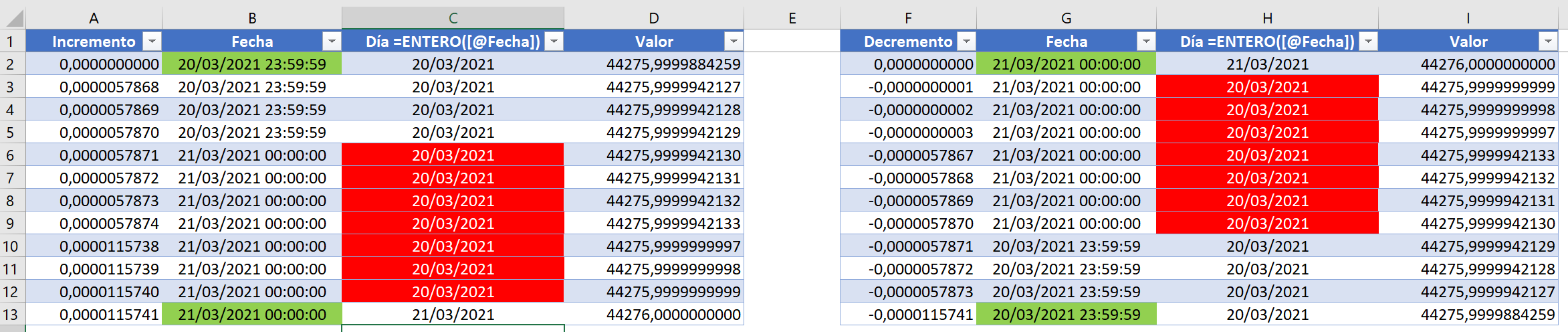
Task: Select row 13 header
Action: pos(12,315)
